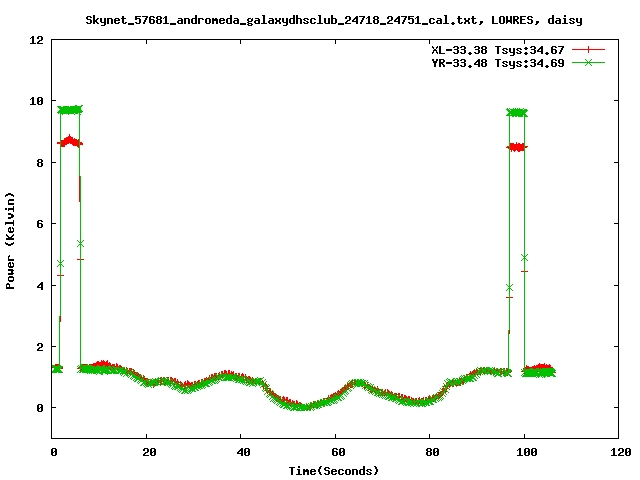The height and width of the screenshot is (480, 640).
Task: Select legend entry YR-33.48 Tsys:34.69
Action: (498, 63)
